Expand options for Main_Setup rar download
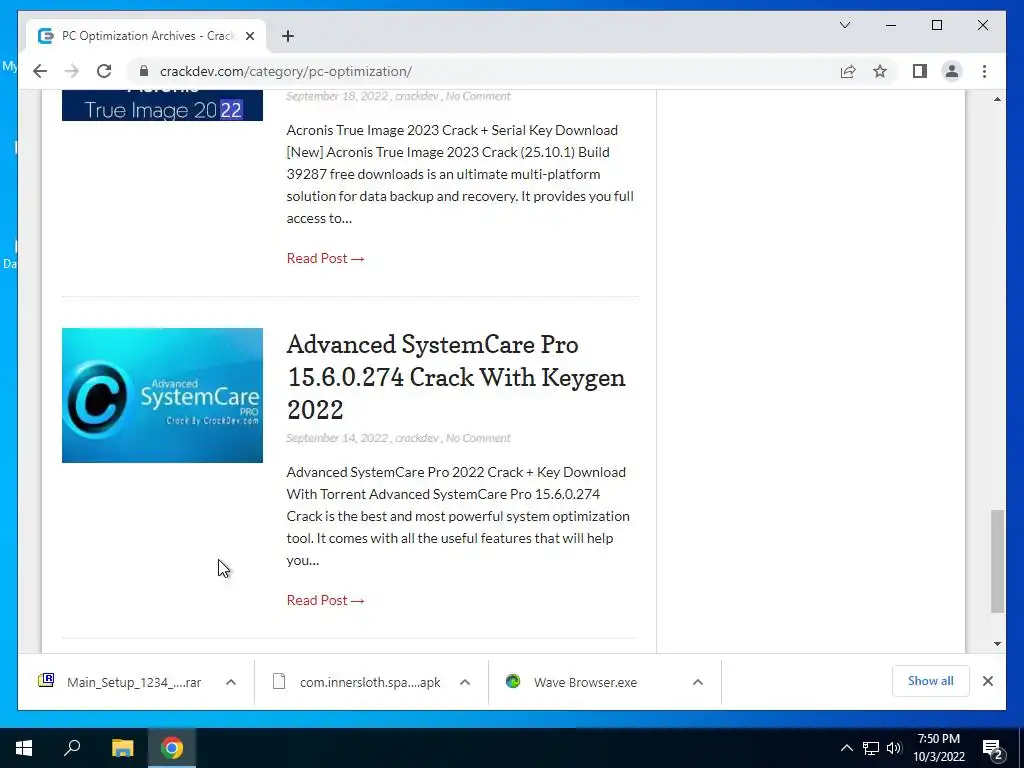 (231, 682)
